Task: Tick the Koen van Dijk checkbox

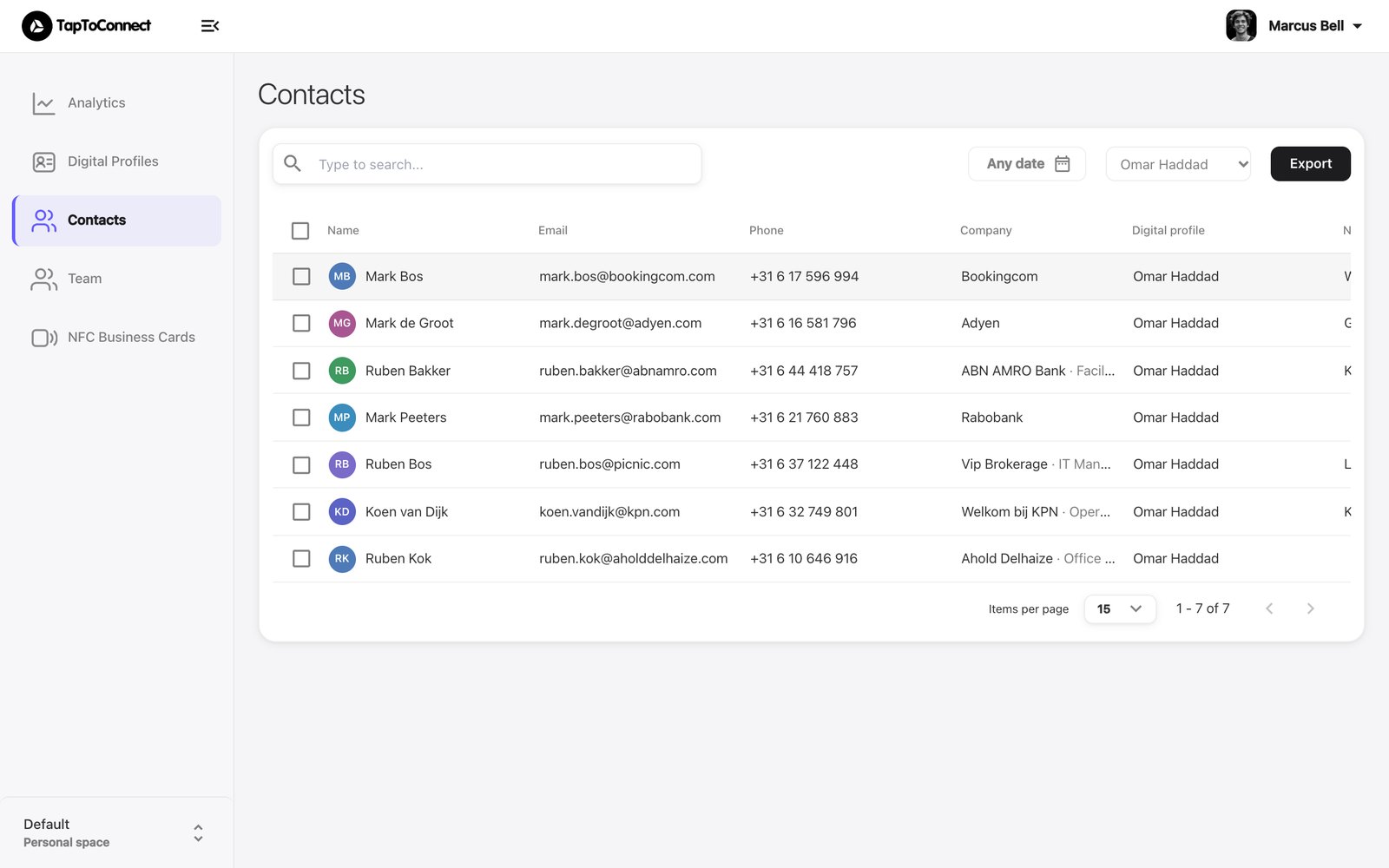Action: click(x=301, y=512)
